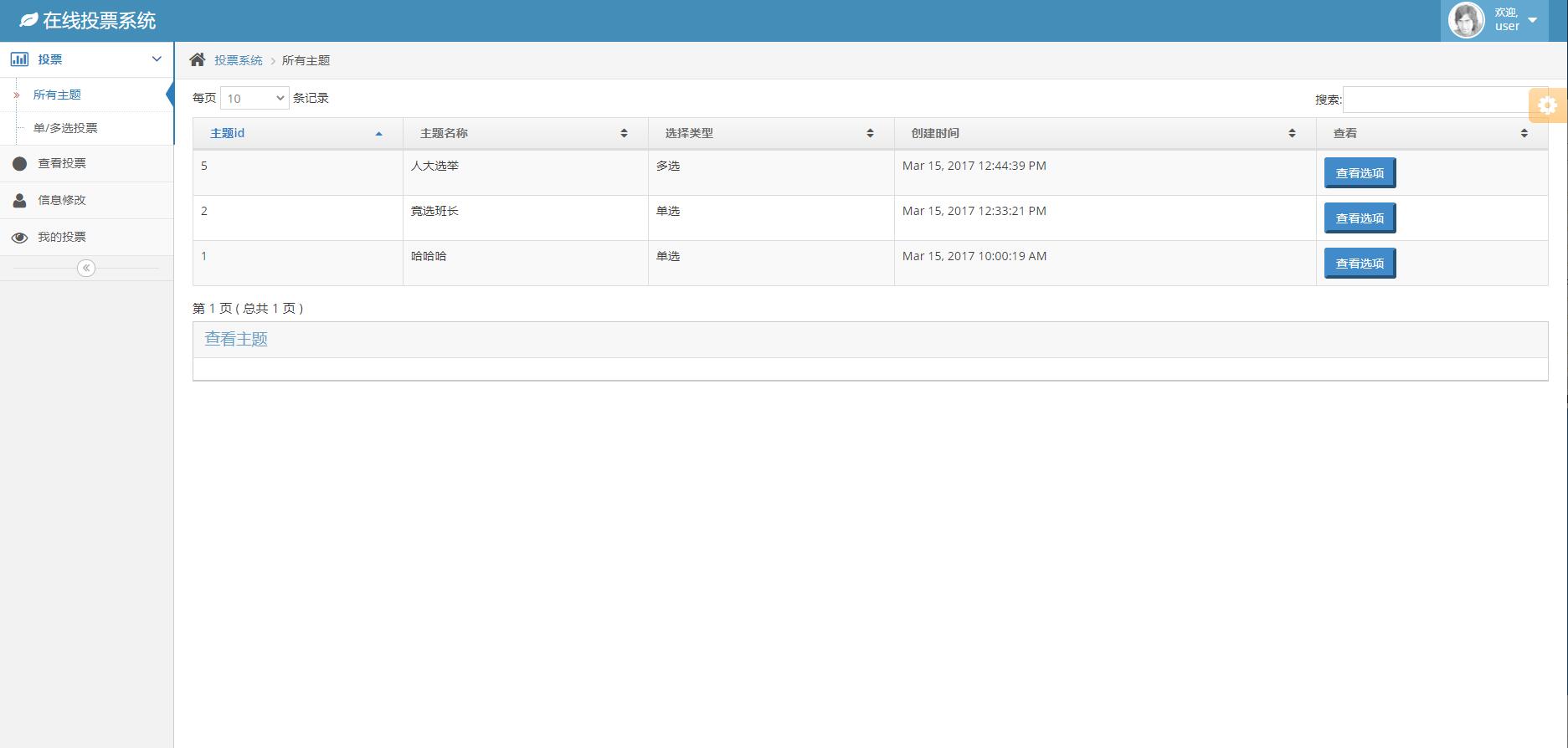Click the eye icon for 我的投票
The height and width of the screenshot is (748, 1568).
click(x=19, y=238)
